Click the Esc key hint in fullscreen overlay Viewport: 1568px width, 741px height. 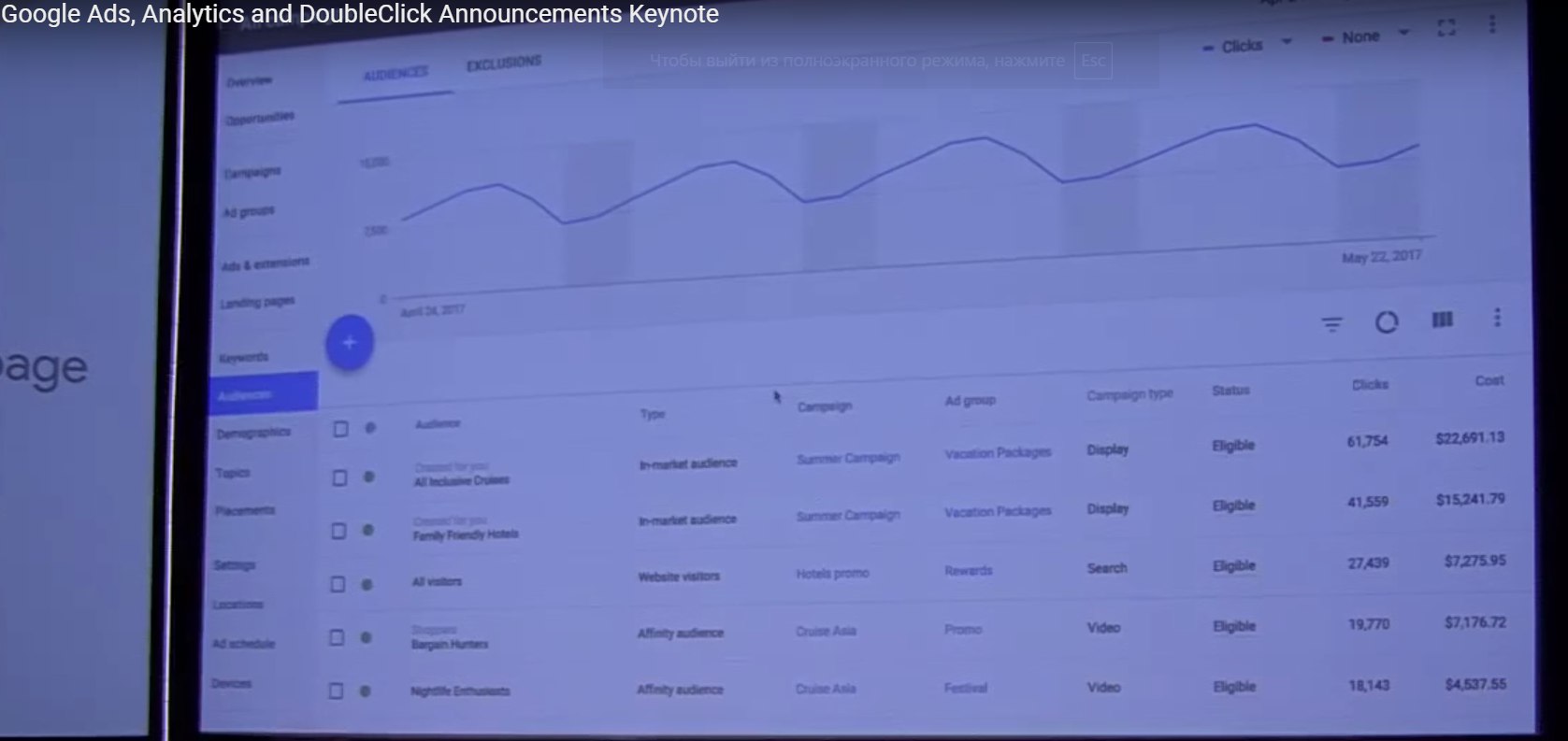pyautogui.click(x=1093, y=61)
